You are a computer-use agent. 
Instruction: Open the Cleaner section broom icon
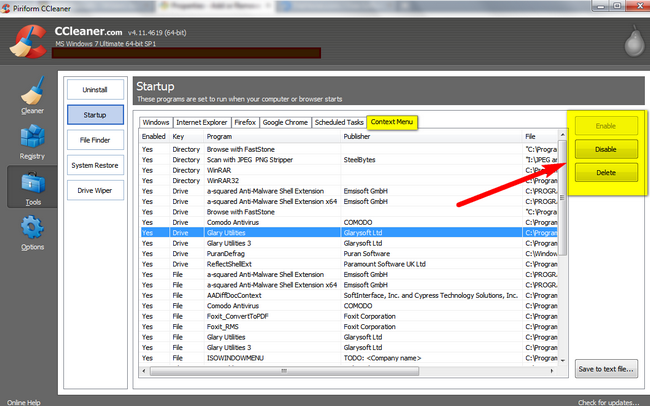(x=32, y=90)
